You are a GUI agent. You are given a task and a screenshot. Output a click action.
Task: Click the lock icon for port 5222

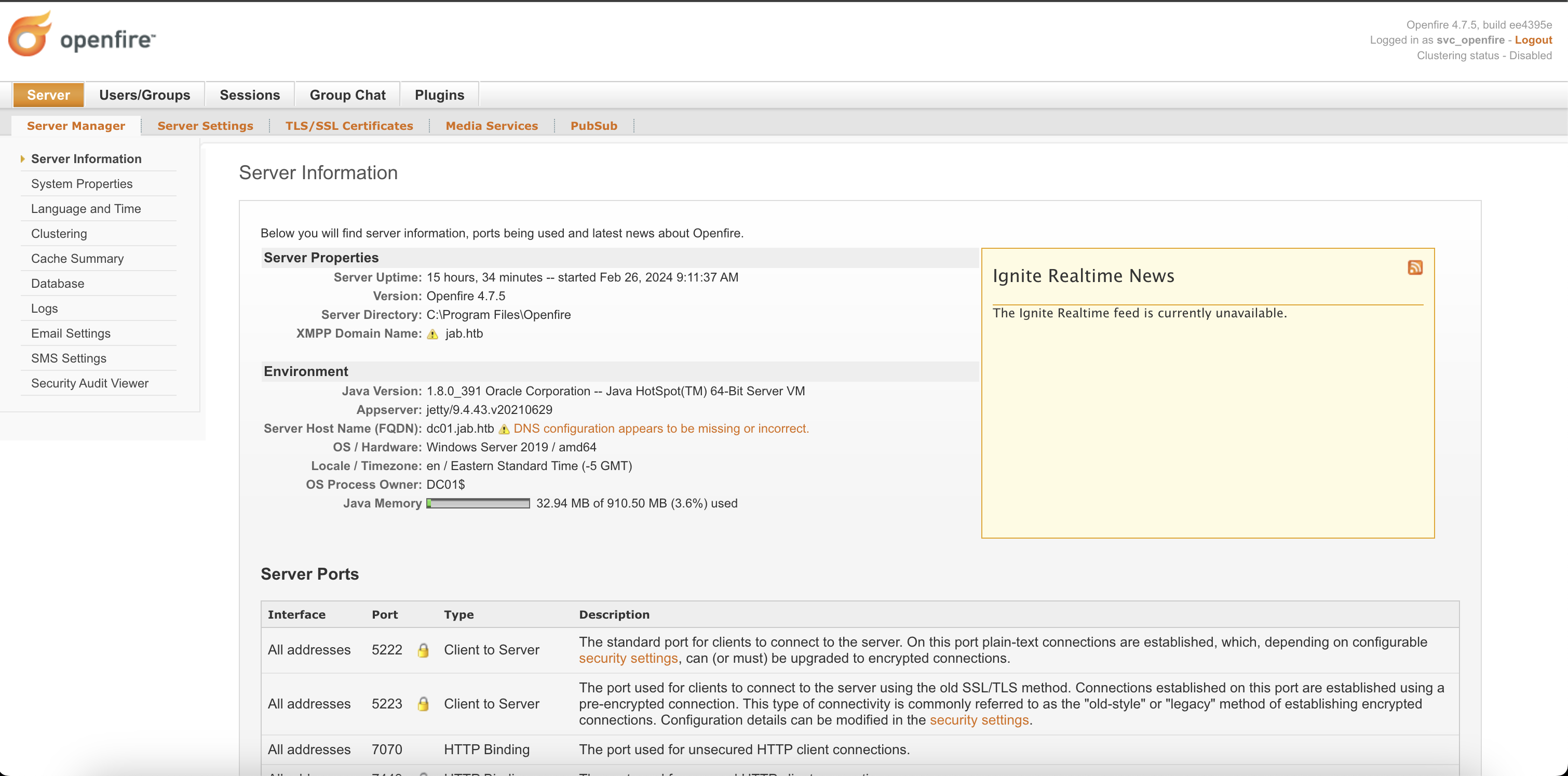point(423,650)
